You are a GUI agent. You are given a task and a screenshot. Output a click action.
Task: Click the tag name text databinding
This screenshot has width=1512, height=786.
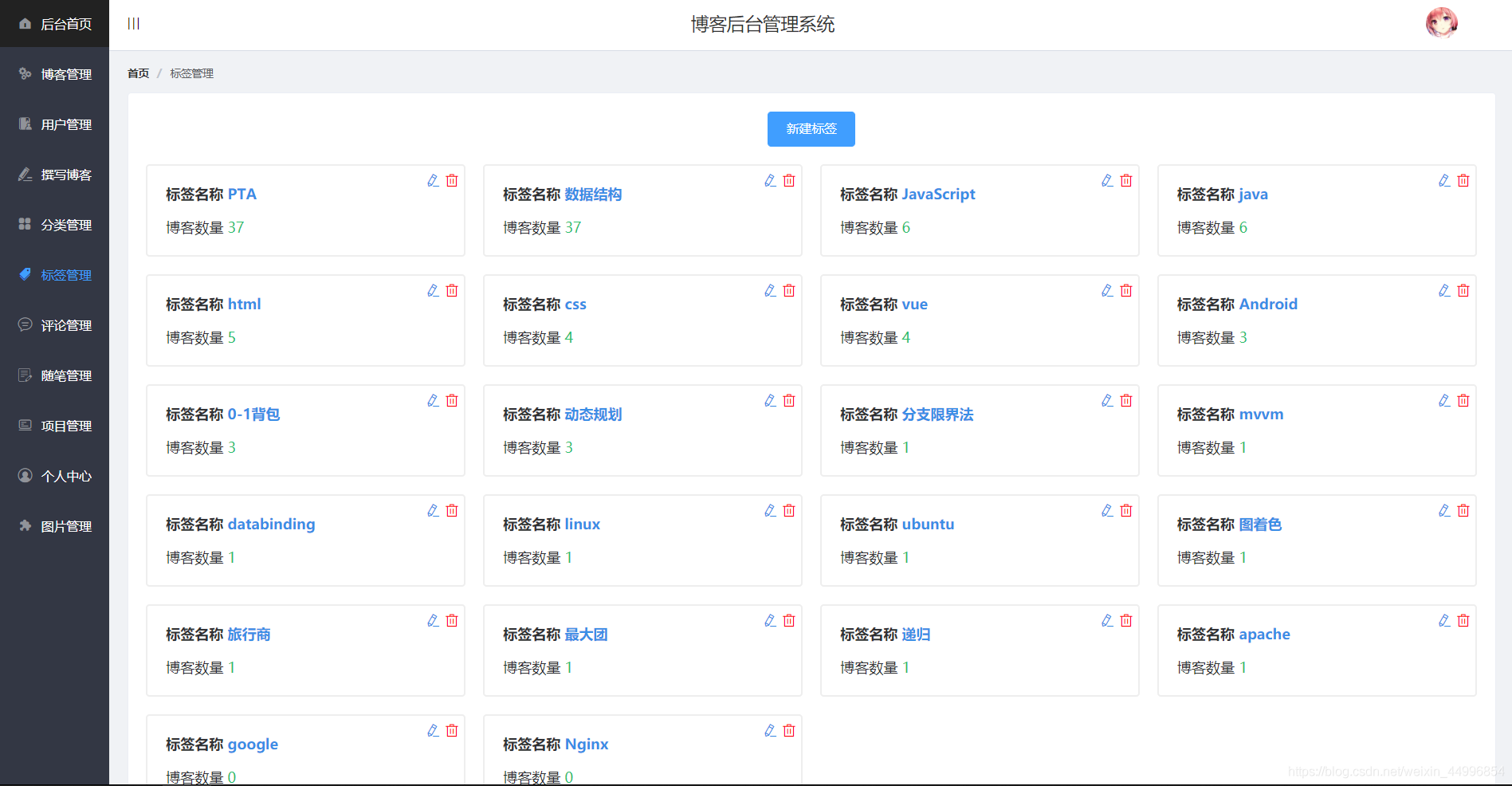(272, 525)
